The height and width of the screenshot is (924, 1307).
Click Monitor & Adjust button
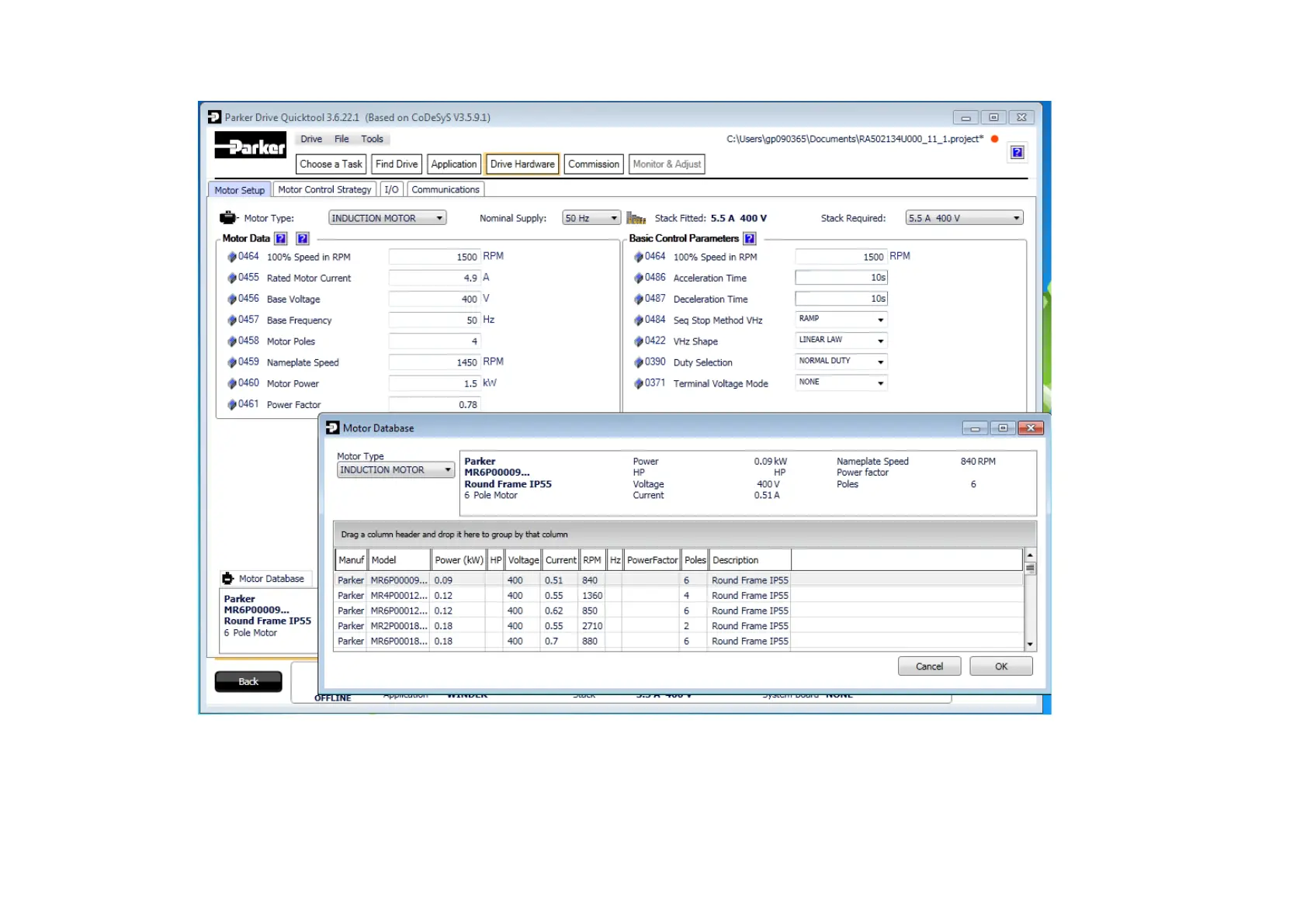coord(667,164)
